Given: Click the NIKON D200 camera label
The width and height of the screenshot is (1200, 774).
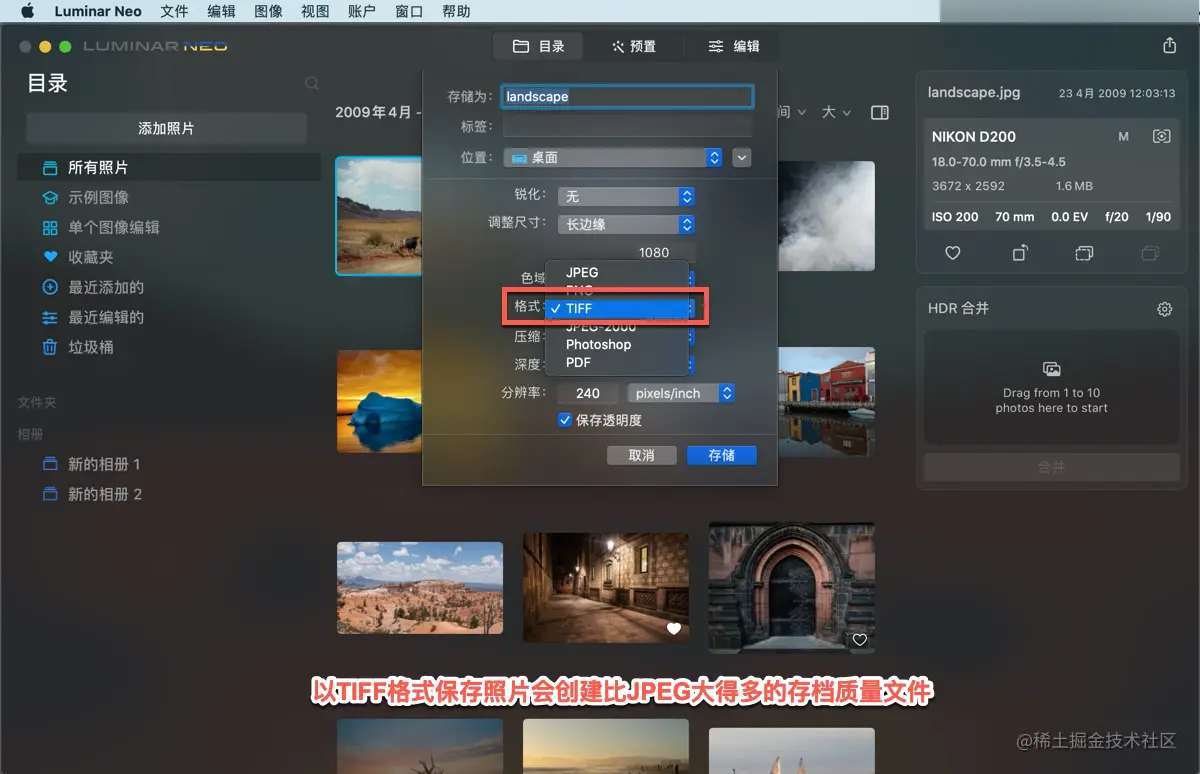Looking at the screenshot, I should [974, 137].
